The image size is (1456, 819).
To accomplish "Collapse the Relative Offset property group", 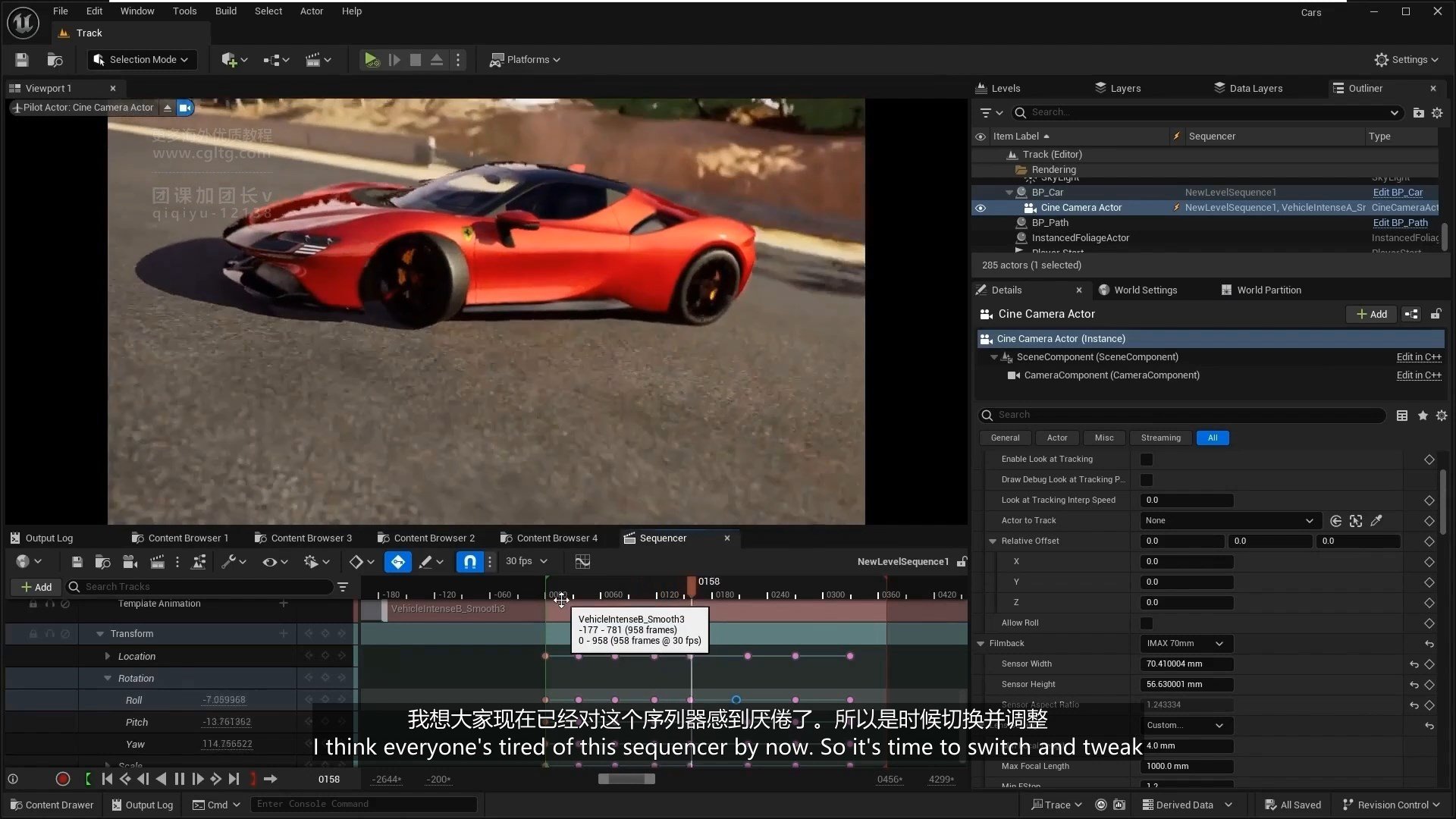I will [x=993, y=541].
